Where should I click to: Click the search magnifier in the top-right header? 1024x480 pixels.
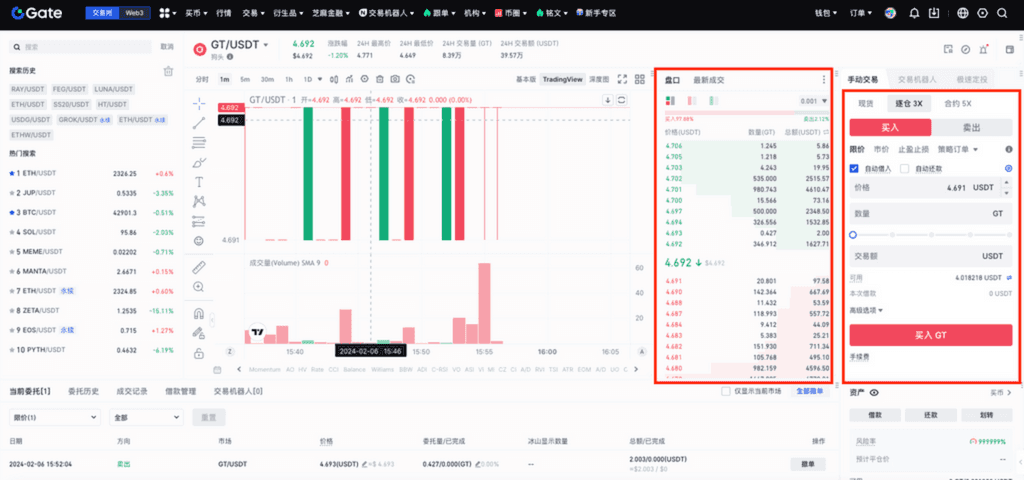pos(1003,13)
